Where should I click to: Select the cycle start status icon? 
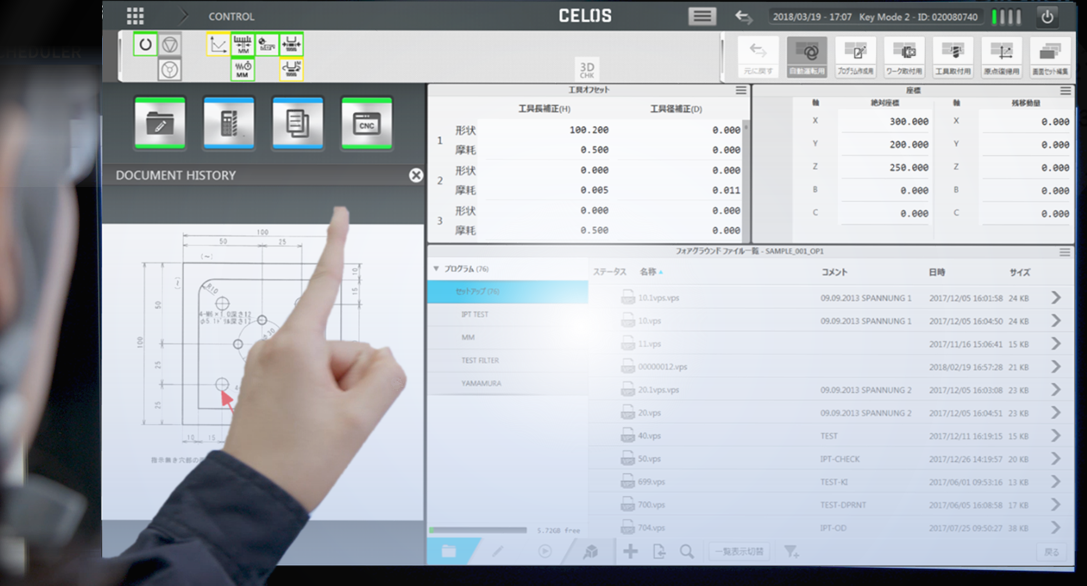[145, 44]
